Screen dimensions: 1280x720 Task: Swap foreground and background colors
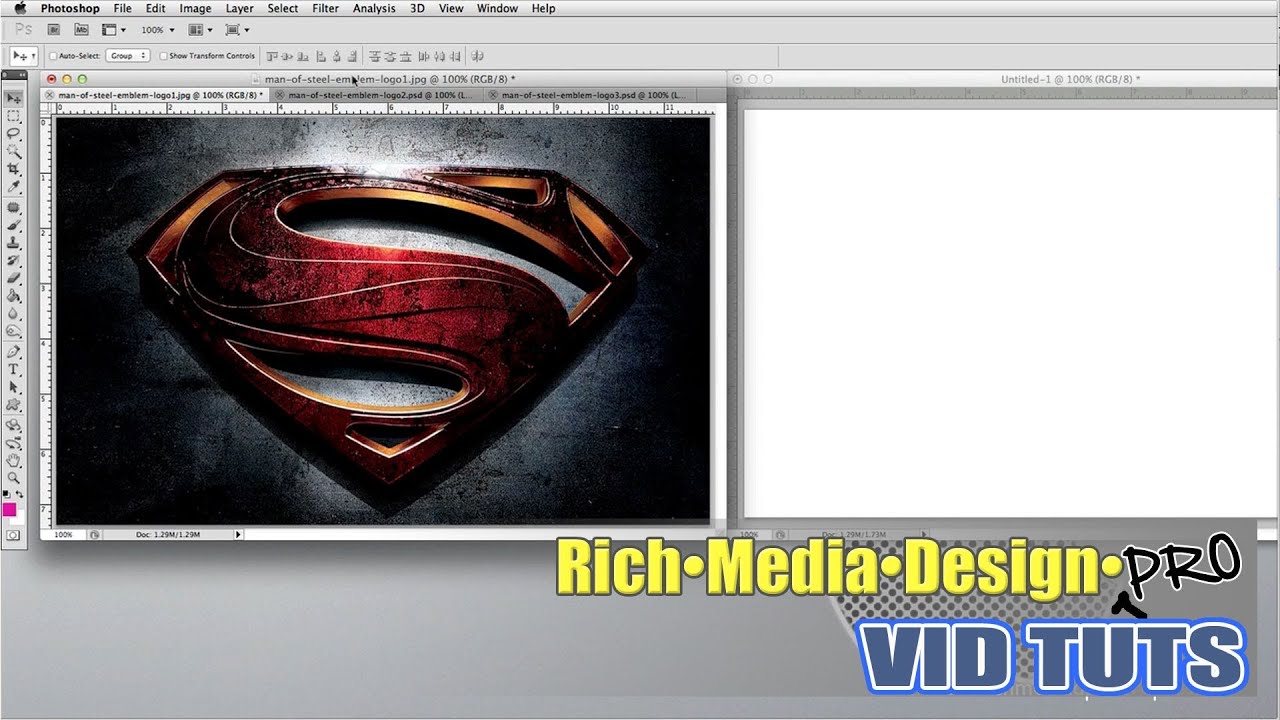[20, 494]
